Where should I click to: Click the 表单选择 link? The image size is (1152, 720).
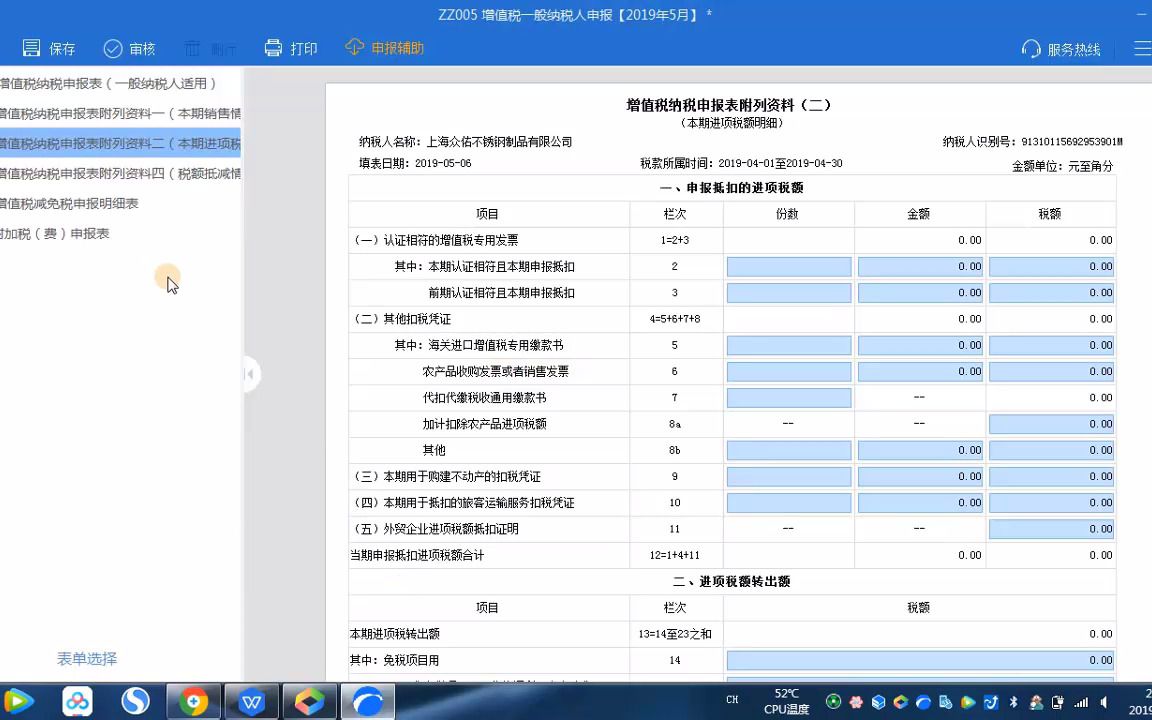(86, 659)
